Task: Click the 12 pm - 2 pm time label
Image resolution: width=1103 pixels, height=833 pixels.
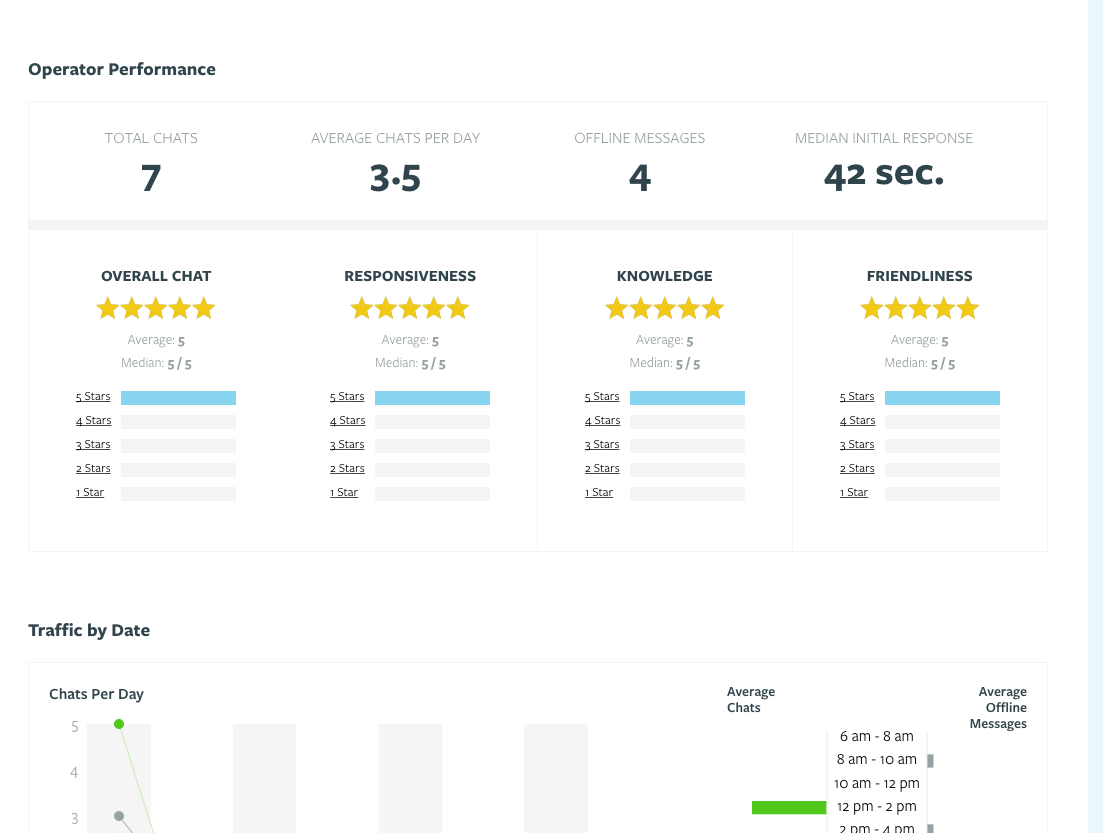Action: pyautogui.click(x=876, y=807)
